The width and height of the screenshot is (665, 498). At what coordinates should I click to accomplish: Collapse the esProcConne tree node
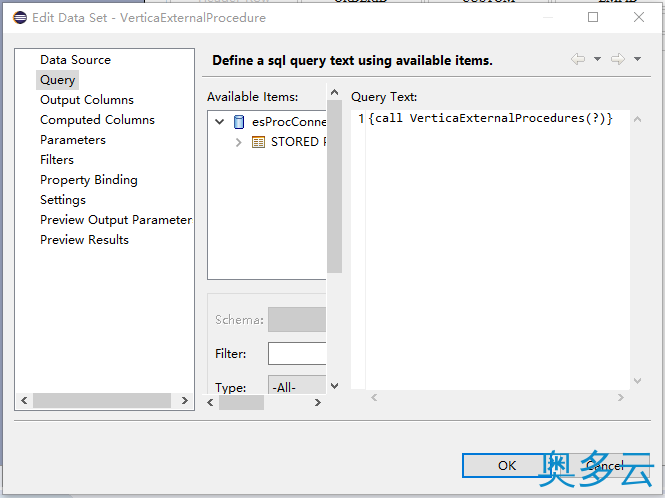click(219, 122)
